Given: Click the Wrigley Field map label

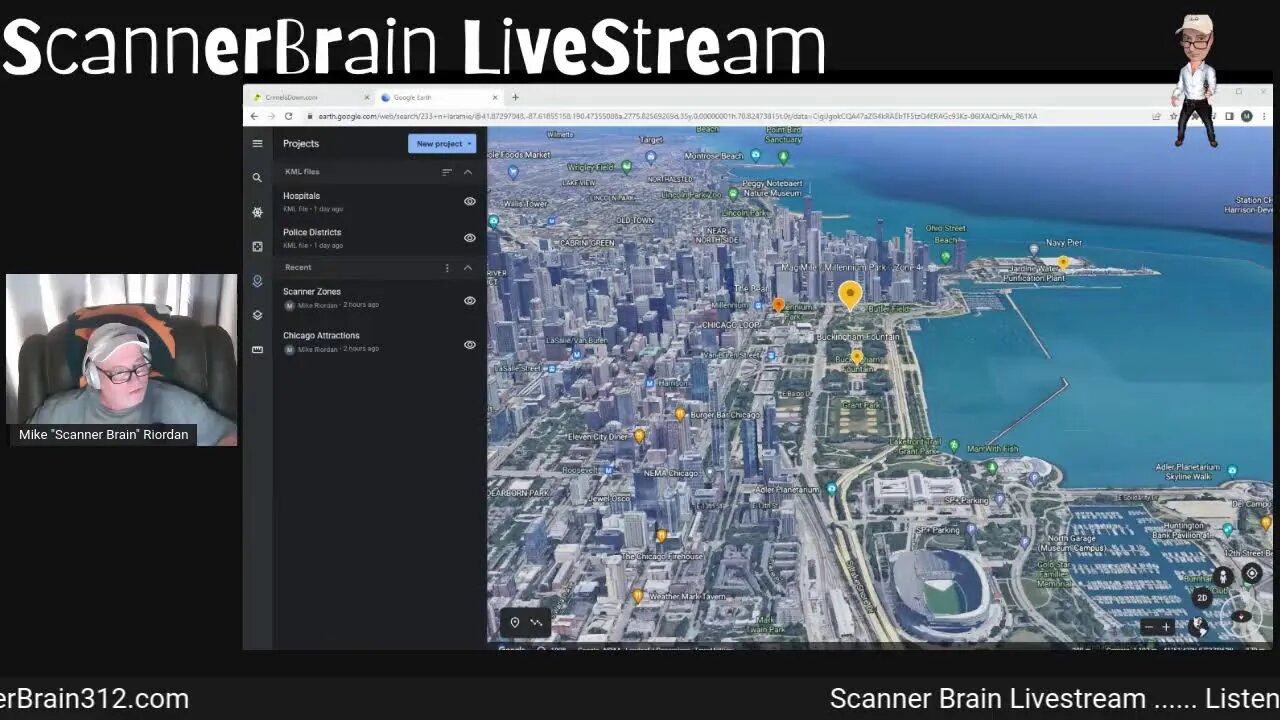Looking at the screenshot, I should [x=593, y=167].
